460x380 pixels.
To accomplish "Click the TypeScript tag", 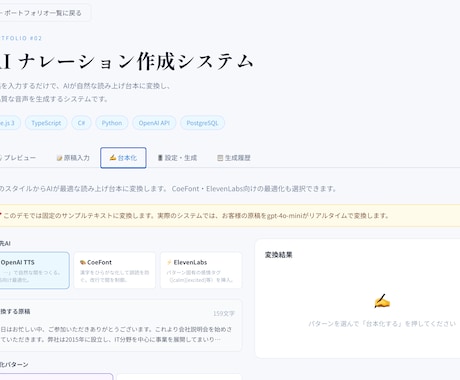I will pos(46,123).
